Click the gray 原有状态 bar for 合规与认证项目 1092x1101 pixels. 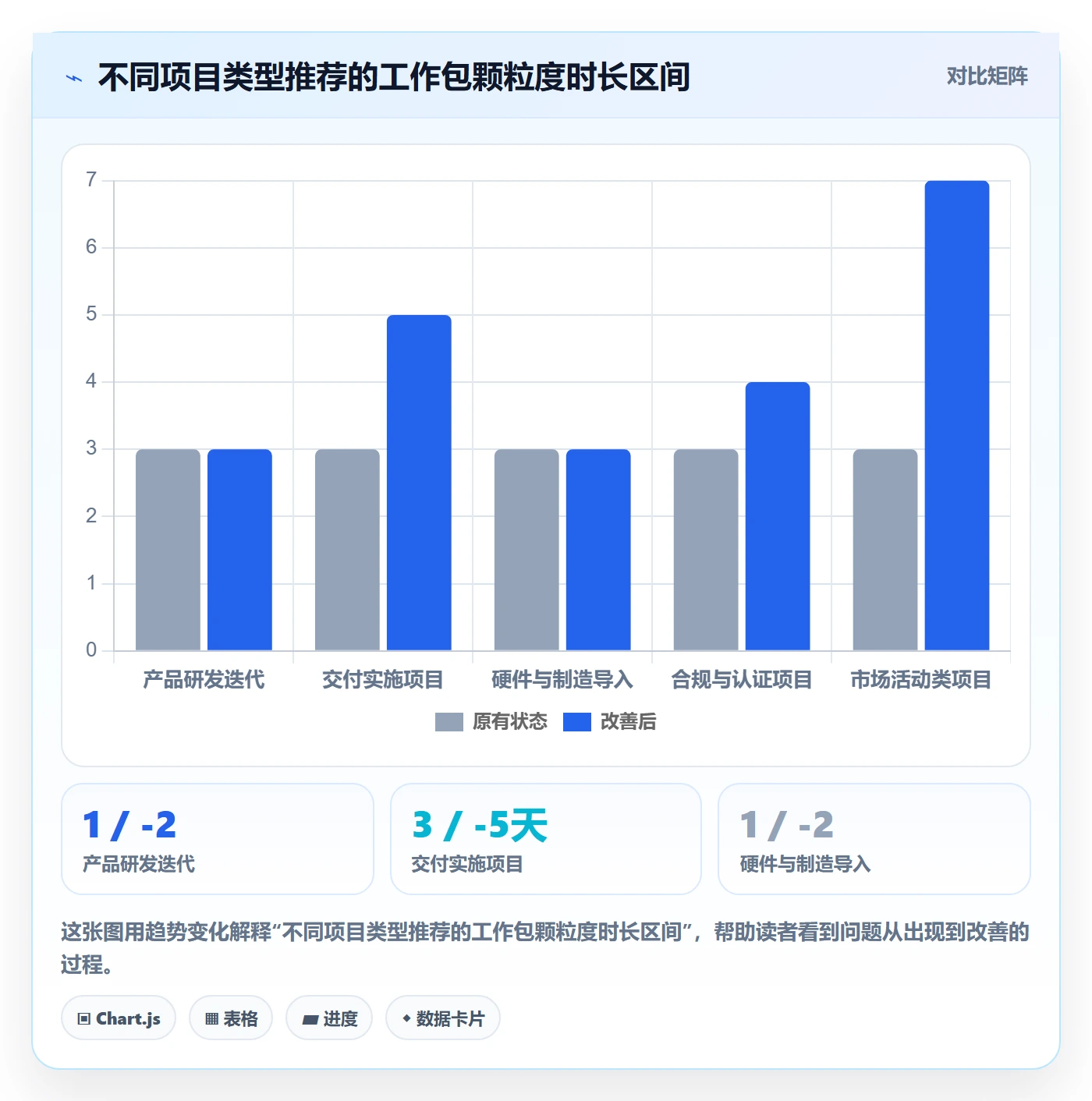(706, 550)
